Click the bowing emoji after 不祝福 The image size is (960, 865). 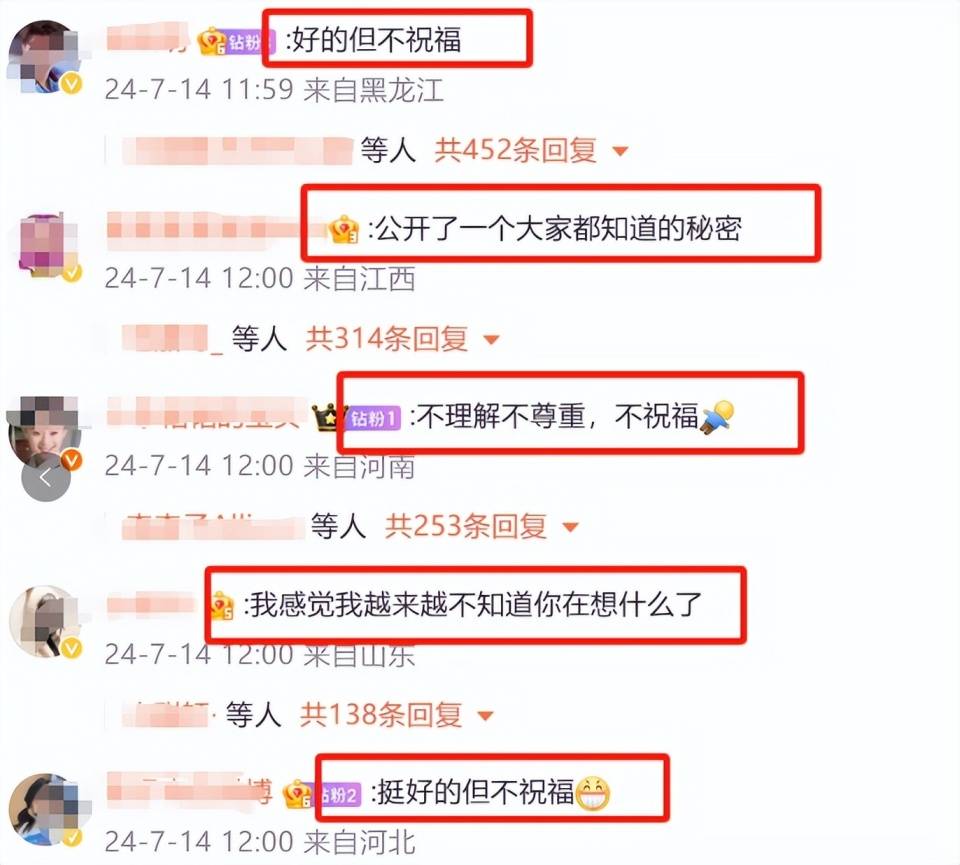point(717,417)
